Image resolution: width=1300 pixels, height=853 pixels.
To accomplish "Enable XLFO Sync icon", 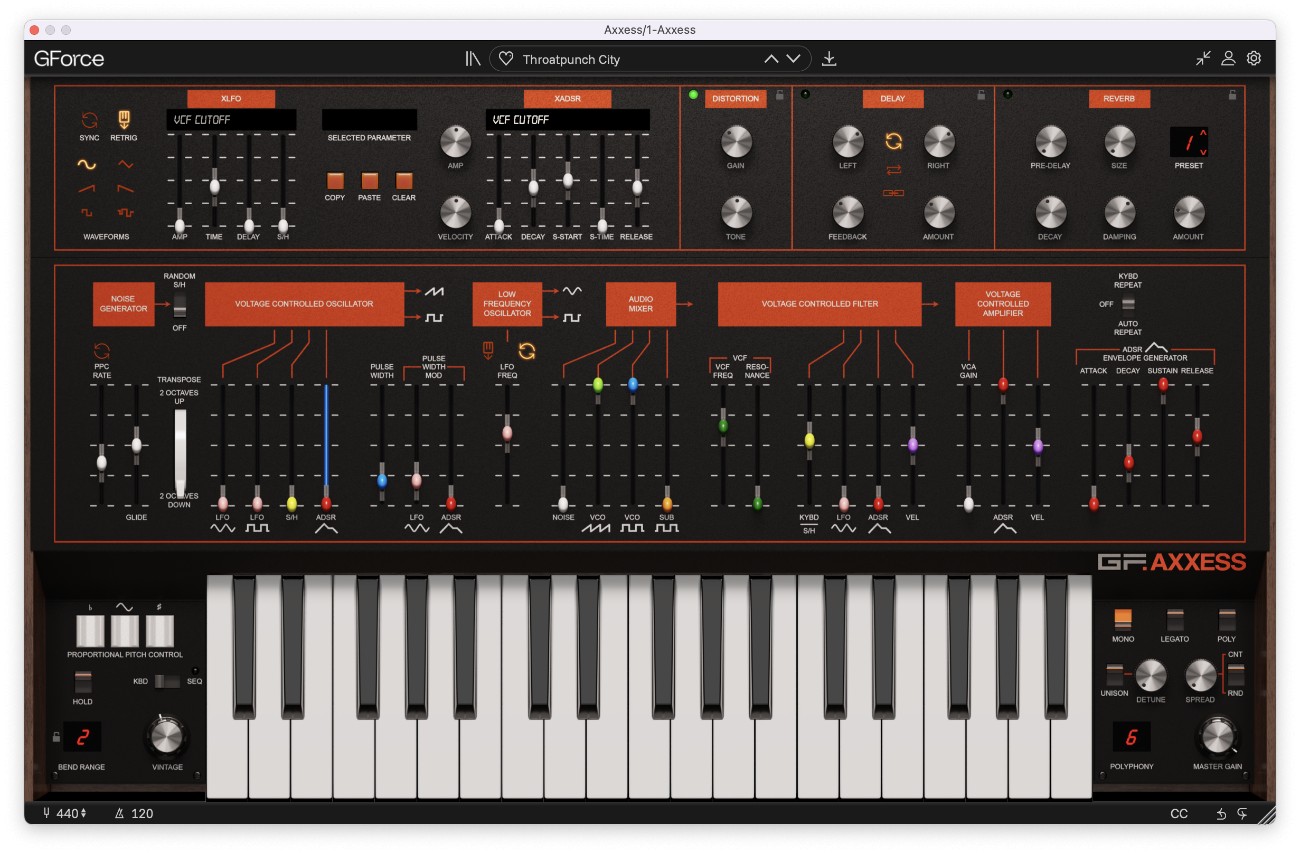I will (x=90, y=120).
